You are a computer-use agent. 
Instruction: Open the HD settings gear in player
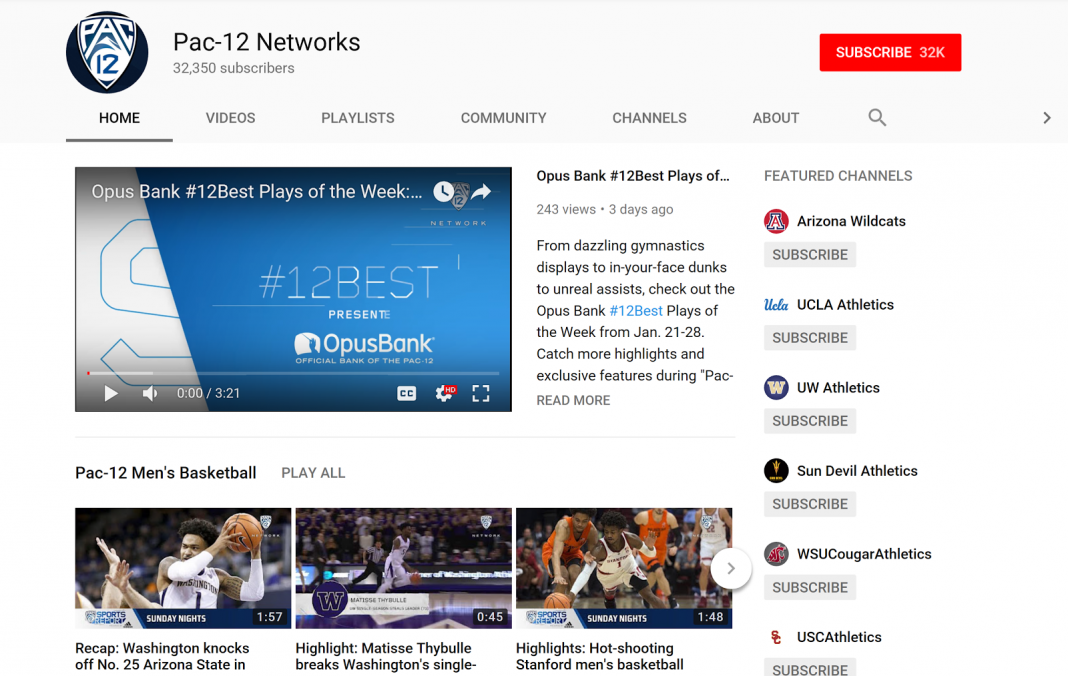pos(445,393)
